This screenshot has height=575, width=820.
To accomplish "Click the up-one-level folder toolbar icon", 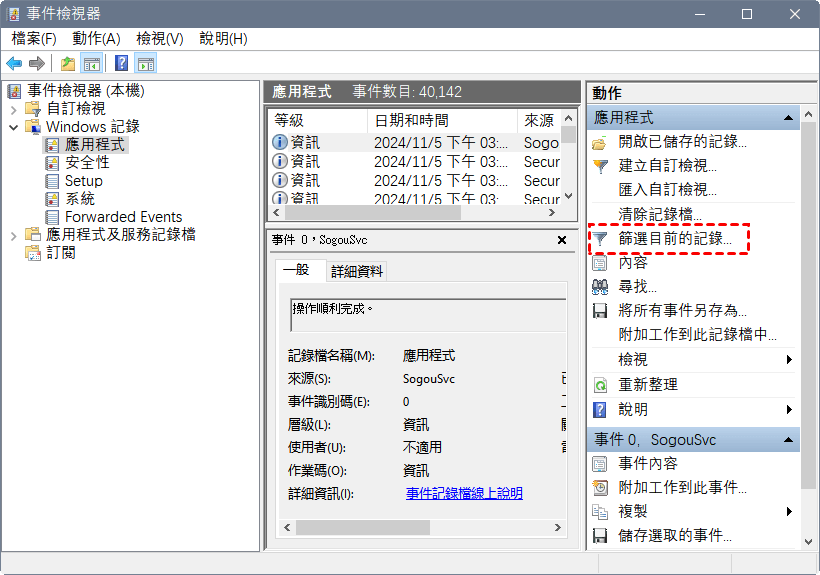I will coord(68,64).
